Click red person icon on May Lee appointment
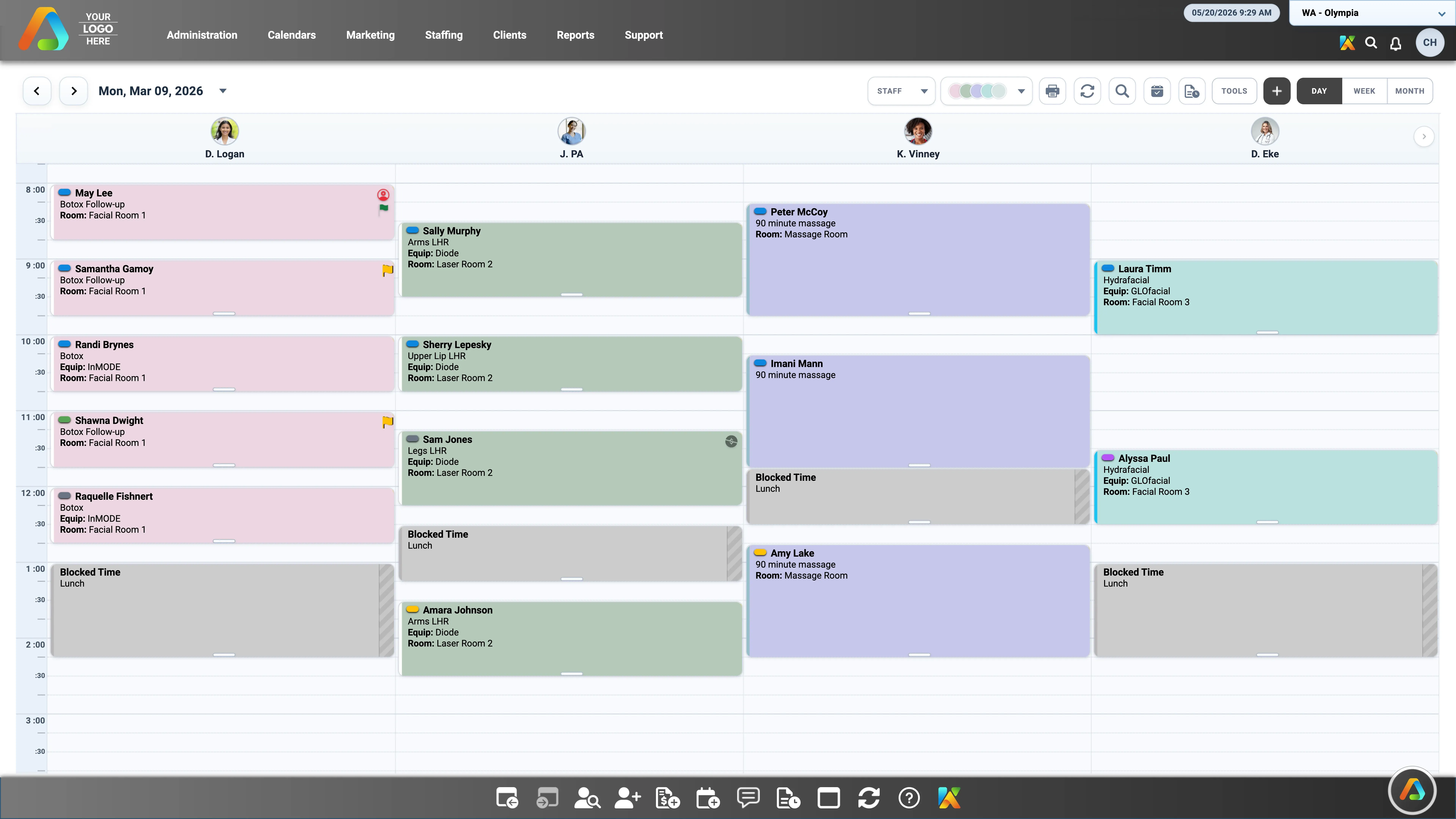Screen dimensions: 1456x819 [383, 195]
